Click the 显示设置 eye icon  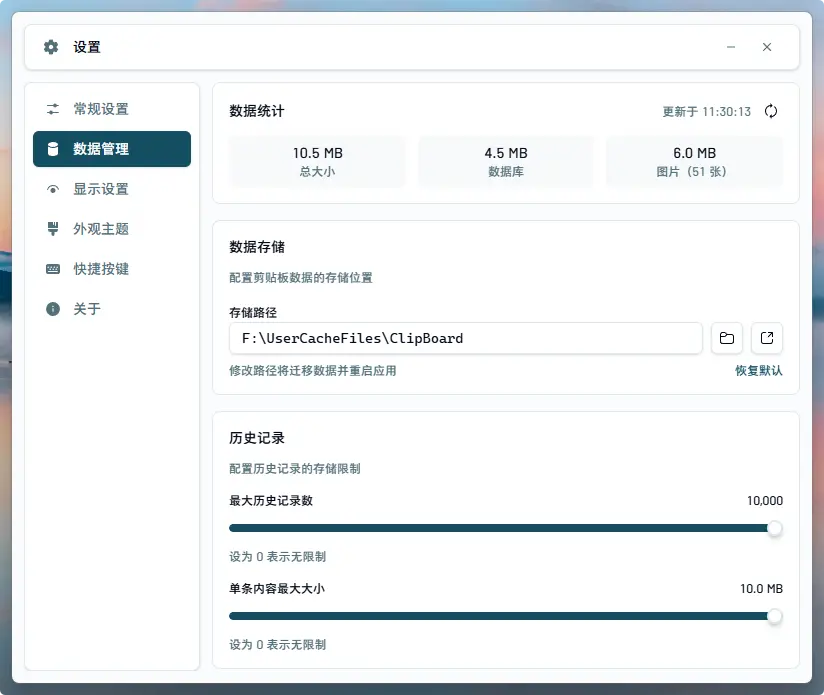tap(52, 188)
